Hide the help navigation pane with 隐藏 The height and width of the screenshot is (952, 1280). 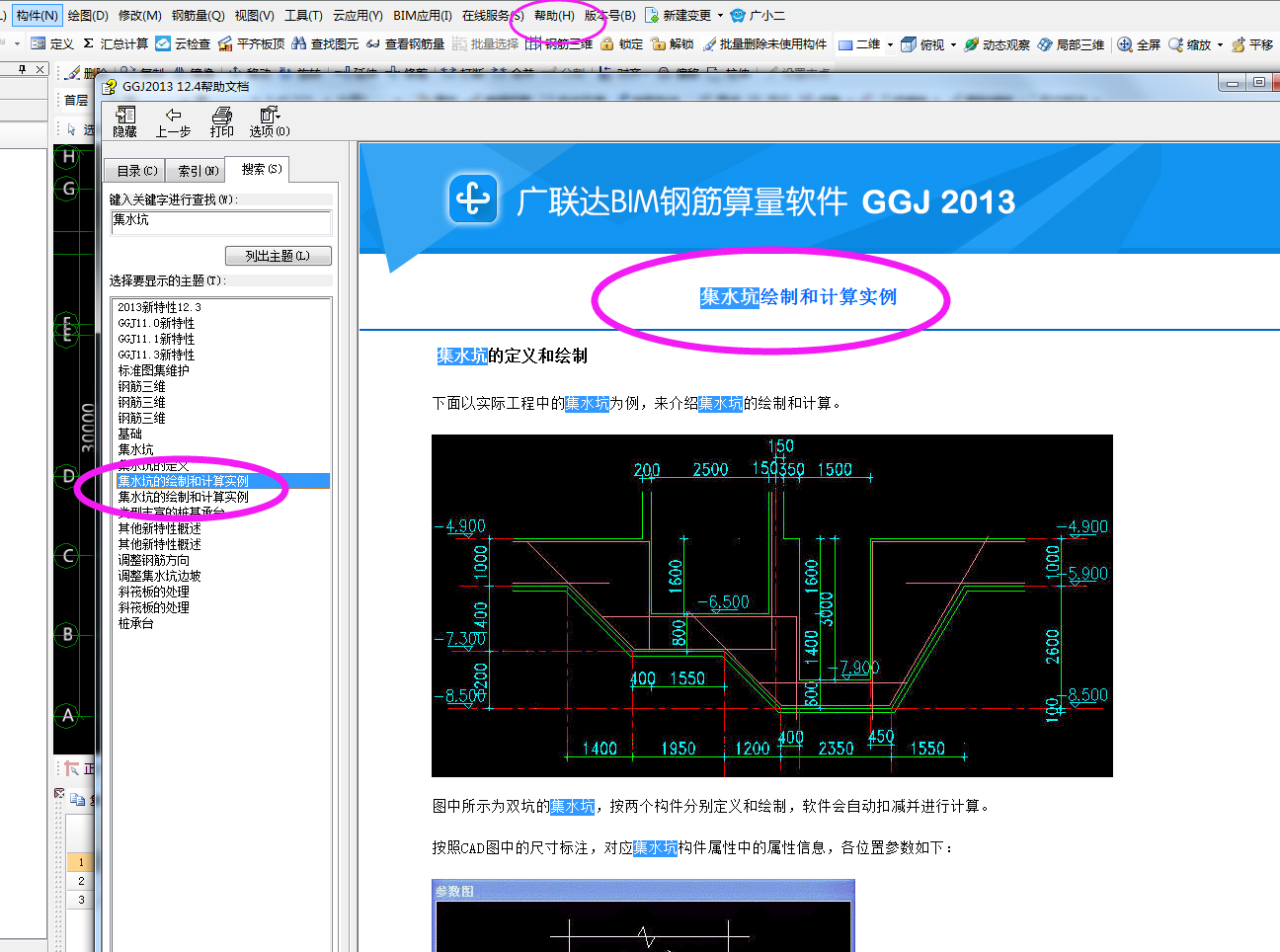click(125, 121)
